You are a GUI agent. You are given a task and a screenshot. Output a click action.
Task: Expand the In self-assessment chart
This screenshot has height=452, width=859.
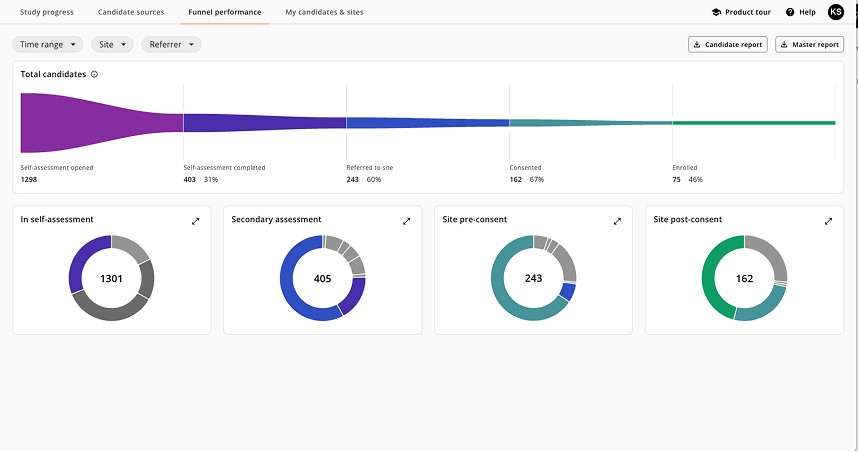pyautogui.click(x=196, y=221)
